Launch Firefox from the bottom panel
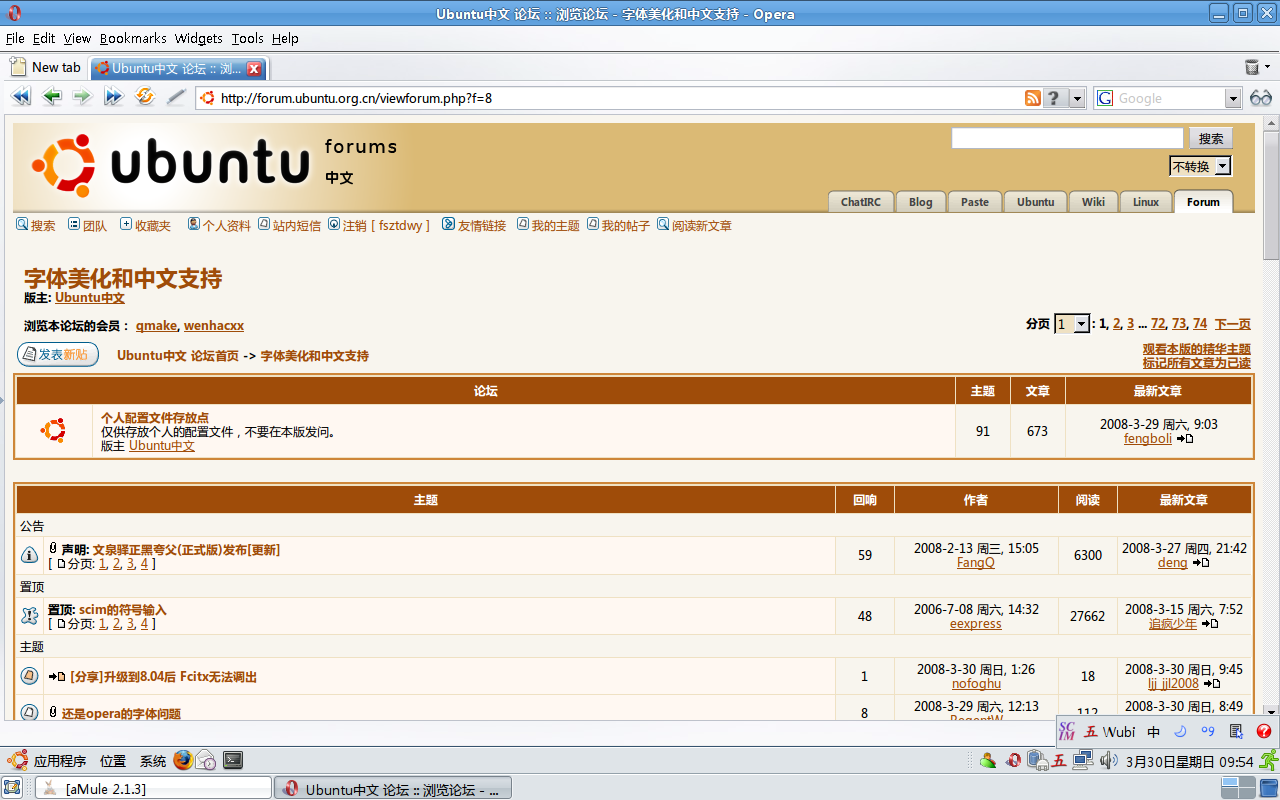1280x800 pixels. (182, 760)
